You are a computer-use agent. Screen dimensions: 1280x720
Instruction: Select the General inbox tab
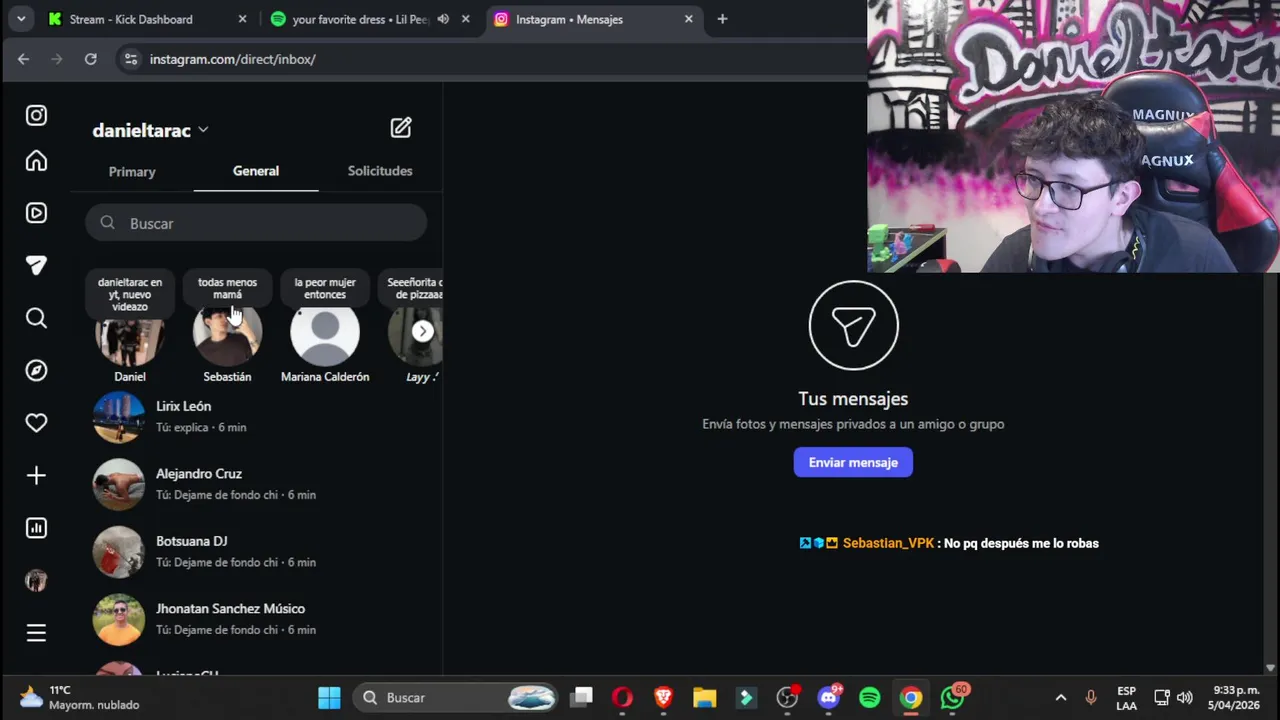click(x=256, y=171)
